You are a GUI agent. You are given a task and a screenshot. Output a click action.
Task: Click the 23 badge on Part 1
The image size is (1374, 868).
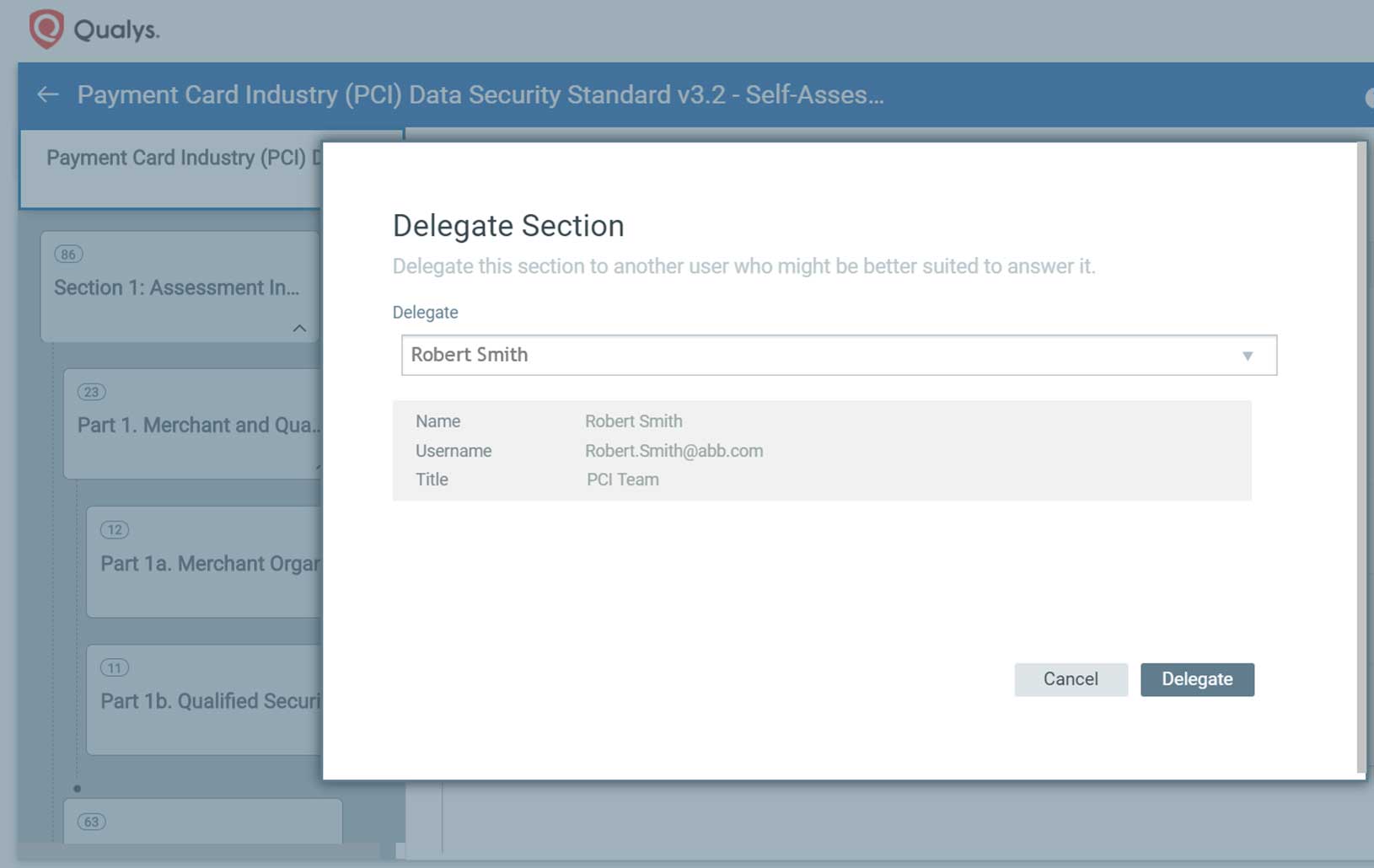click(x=92, y=392)
